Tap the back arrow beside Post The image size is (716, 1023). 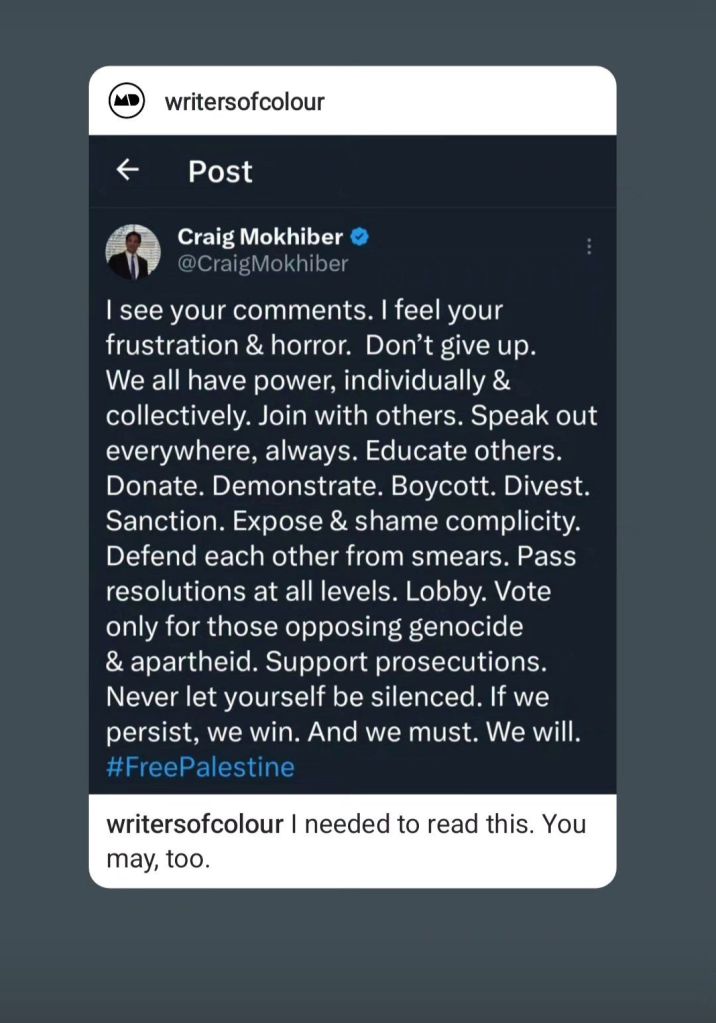127,170
